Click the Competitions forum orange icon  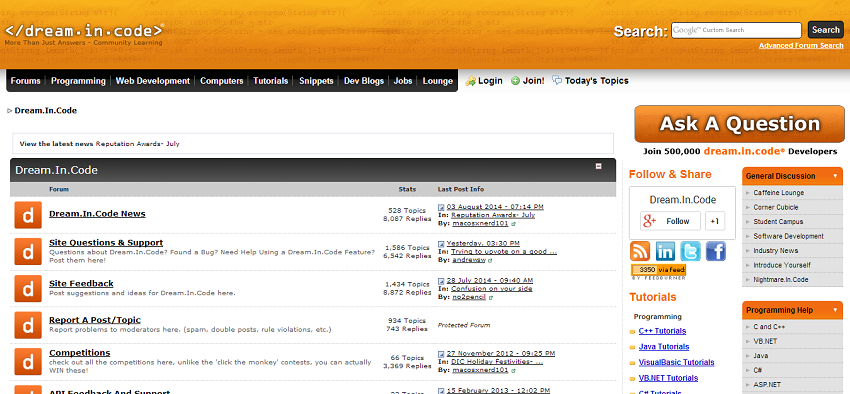pos(28,361)
